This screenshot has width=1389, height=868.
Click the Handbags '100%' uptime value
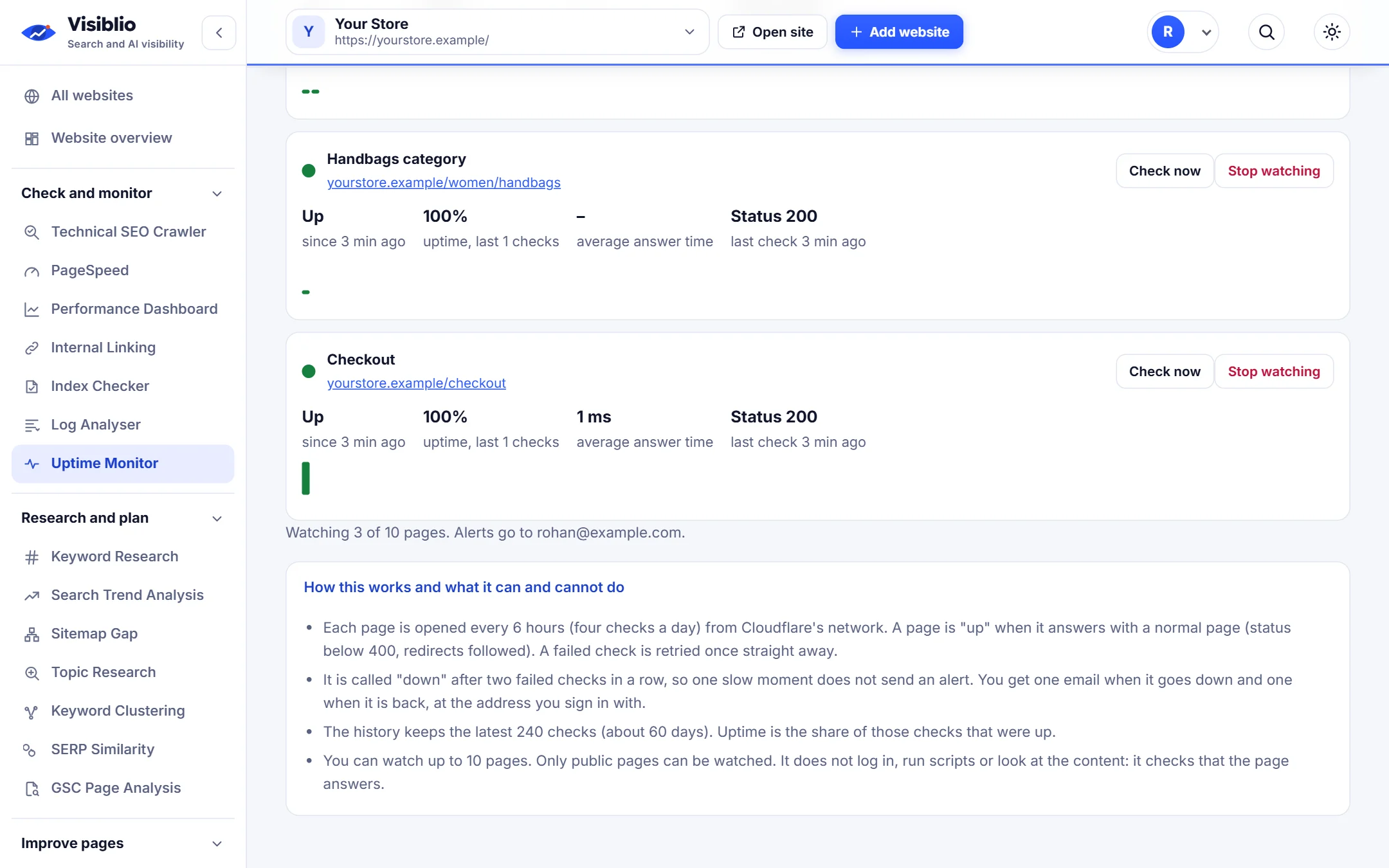pos(445,216)
